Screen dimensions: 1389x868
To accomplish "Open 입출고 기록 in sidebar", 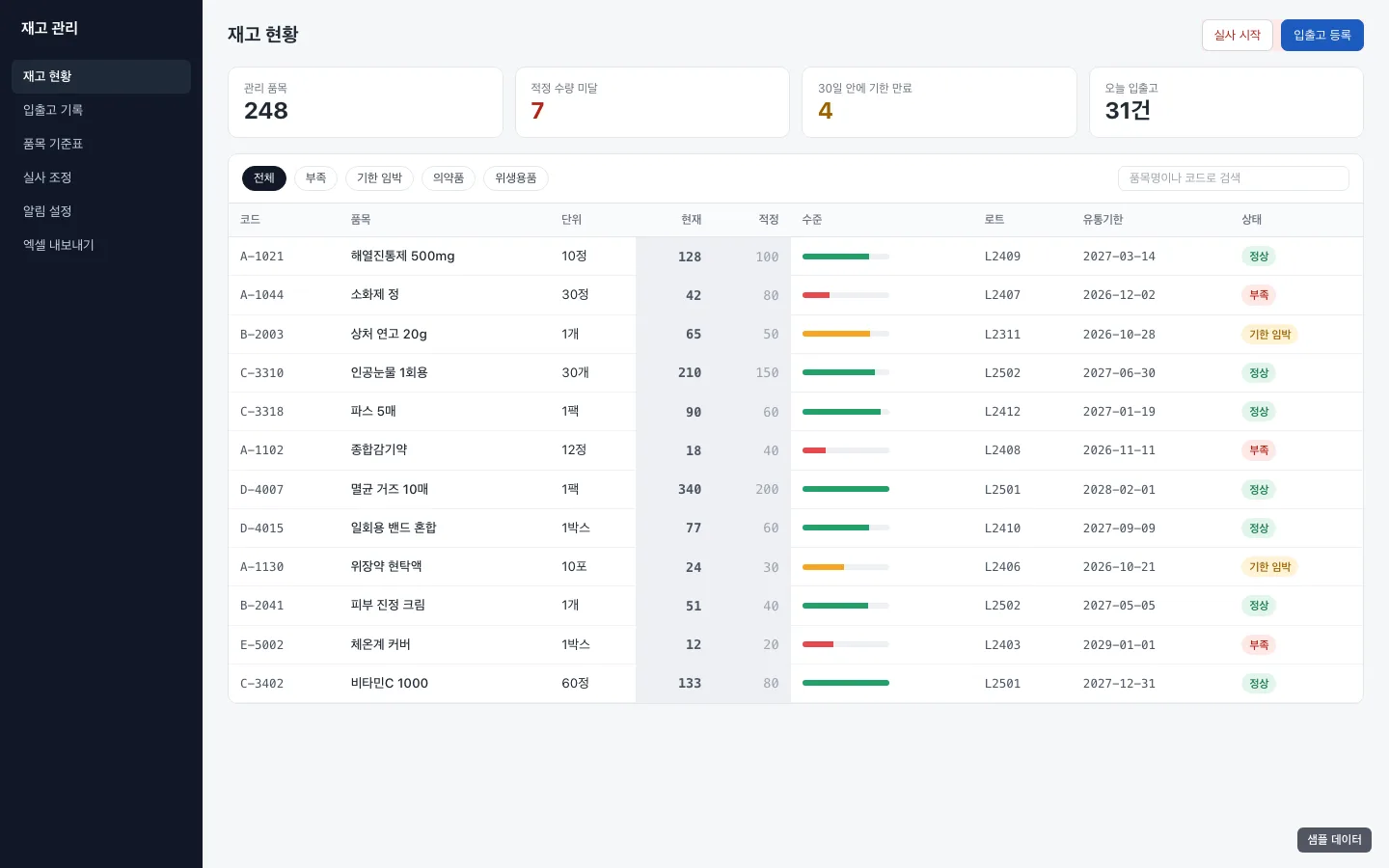I will [100, 110].
